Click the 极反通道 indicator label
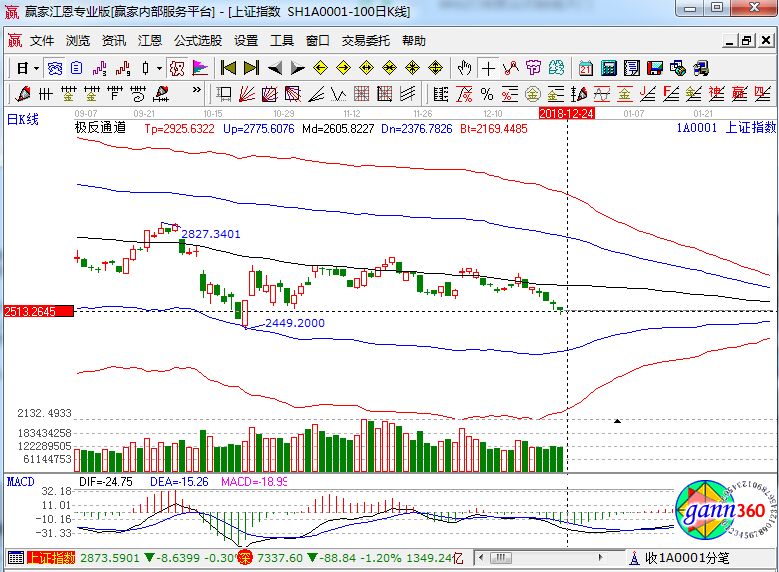This screenshot has height=572, width=779. tap(100, 128)
